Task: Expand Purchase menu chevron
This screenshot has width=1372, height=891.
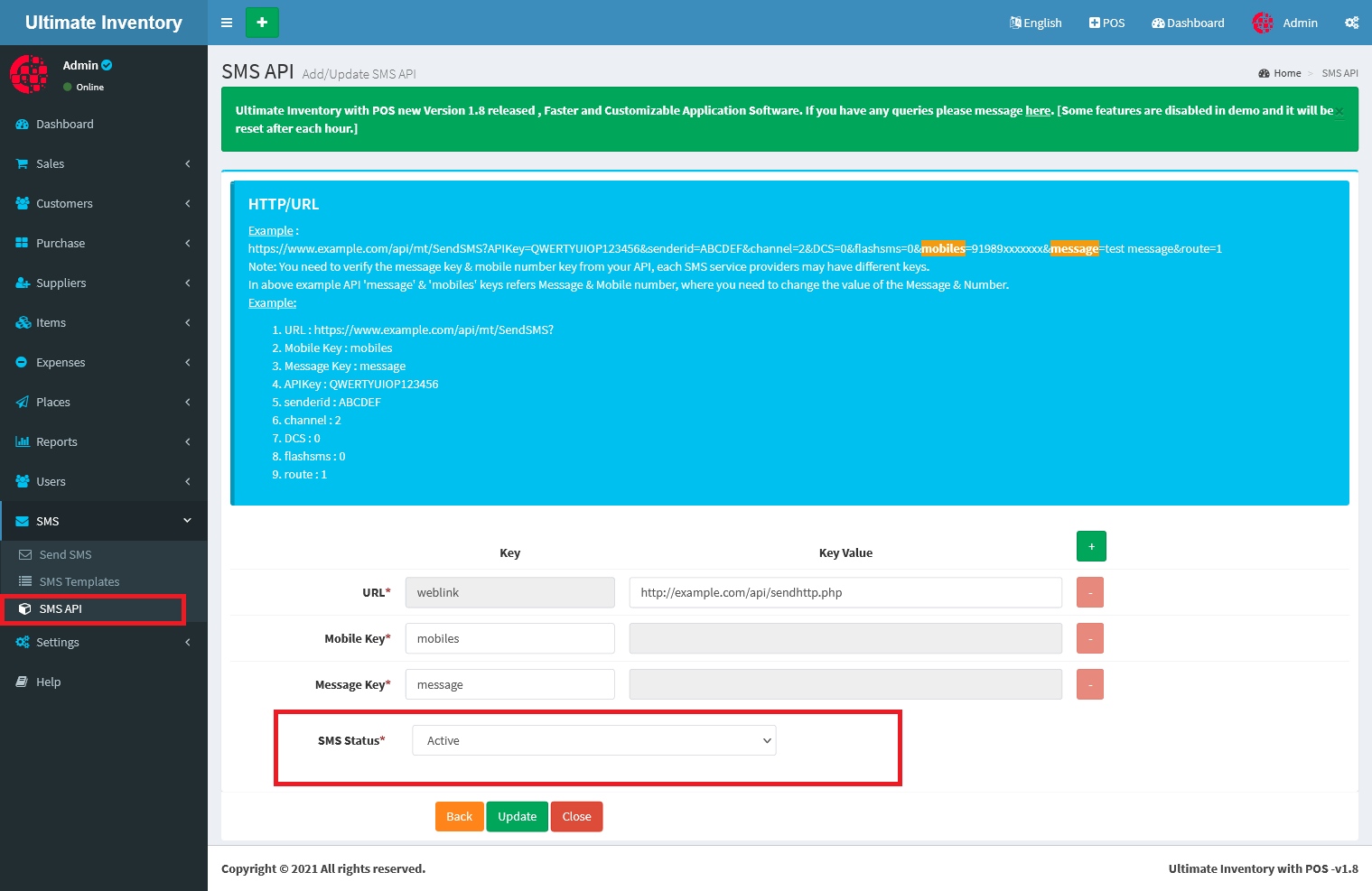Action: click(x=188, y=244)
